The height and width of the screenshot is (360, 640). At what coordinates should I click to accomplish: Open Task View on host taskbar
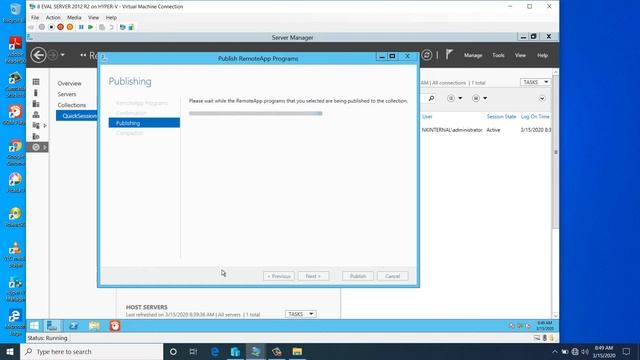[x=193, y=351]
